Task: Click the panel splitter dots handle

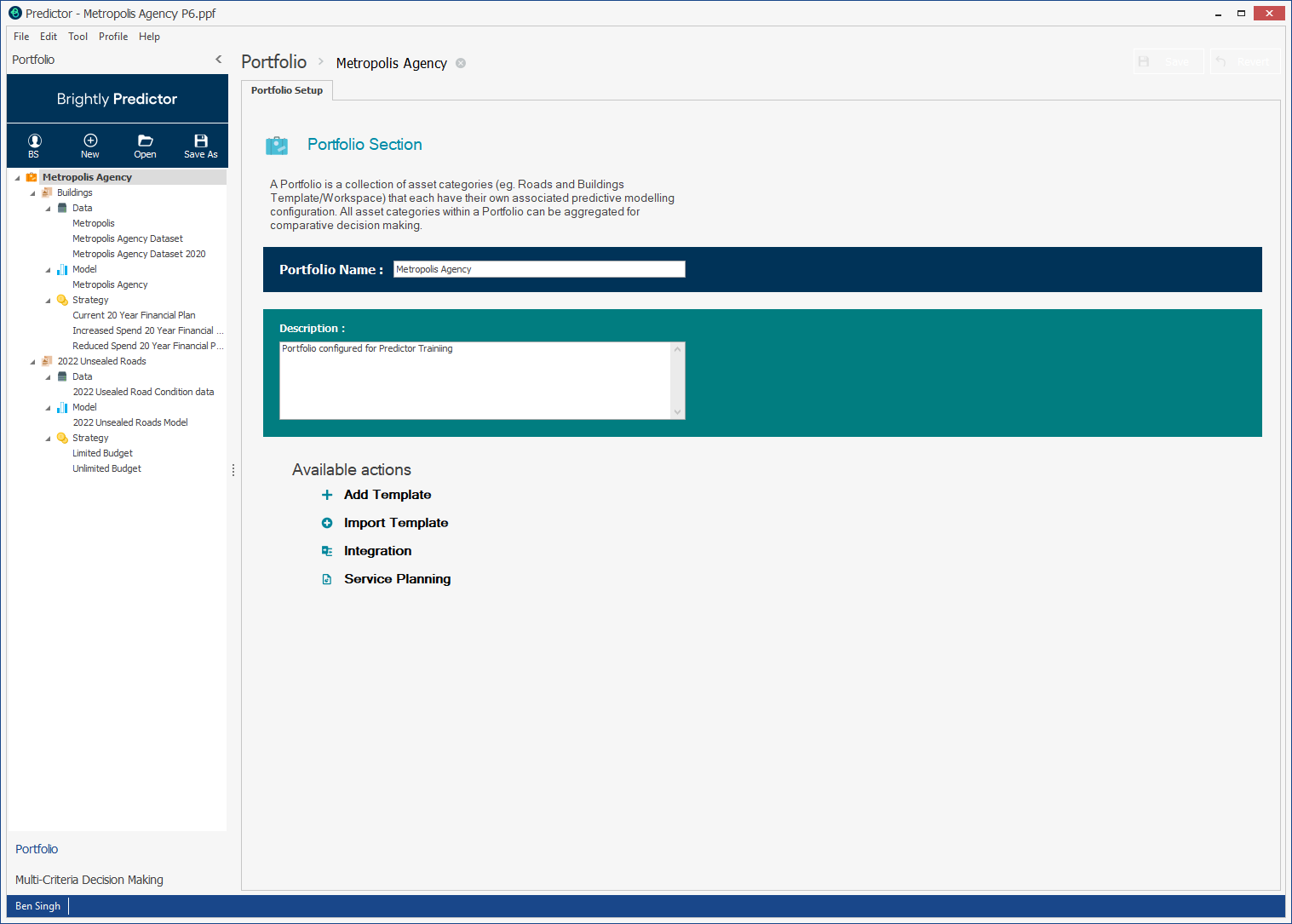Action: (x=233, y=470)
